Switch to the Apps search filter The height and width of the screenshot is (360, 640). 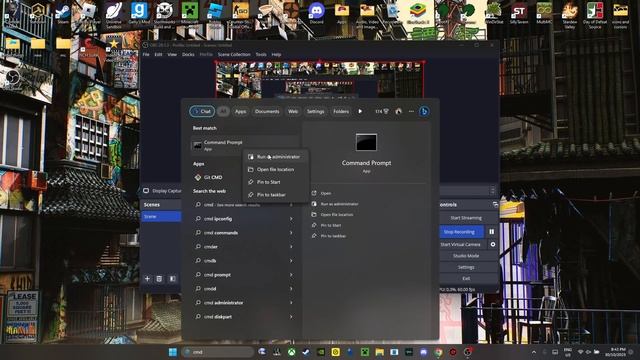click(x=240, y=111)
